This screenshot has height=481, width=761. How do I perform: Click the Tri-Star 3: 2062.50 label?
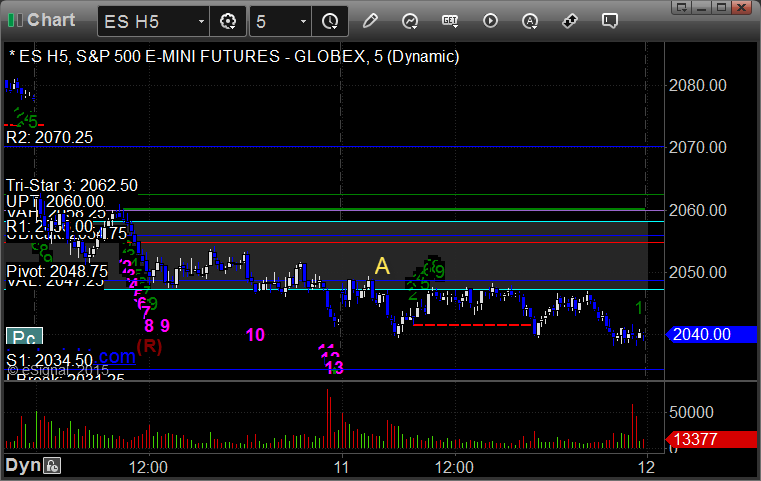click(72, 185)
